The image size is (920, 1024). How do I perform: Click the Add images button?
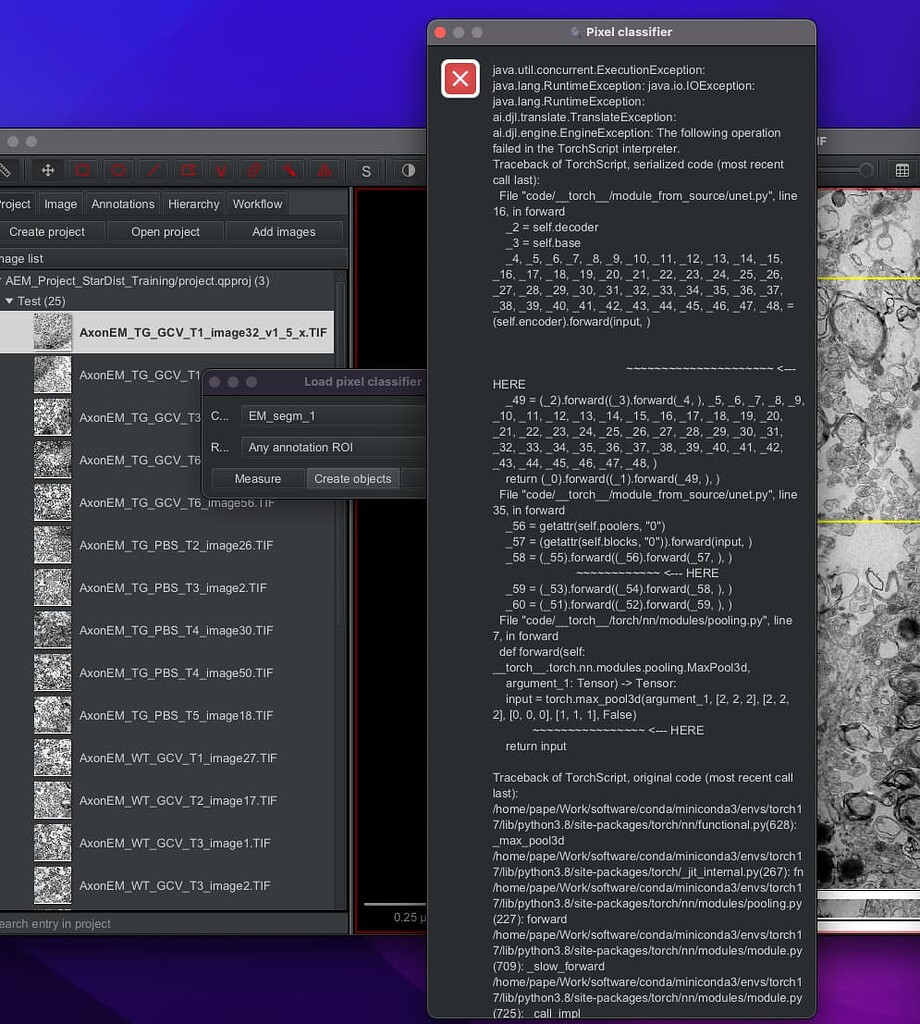click(285, 231)
